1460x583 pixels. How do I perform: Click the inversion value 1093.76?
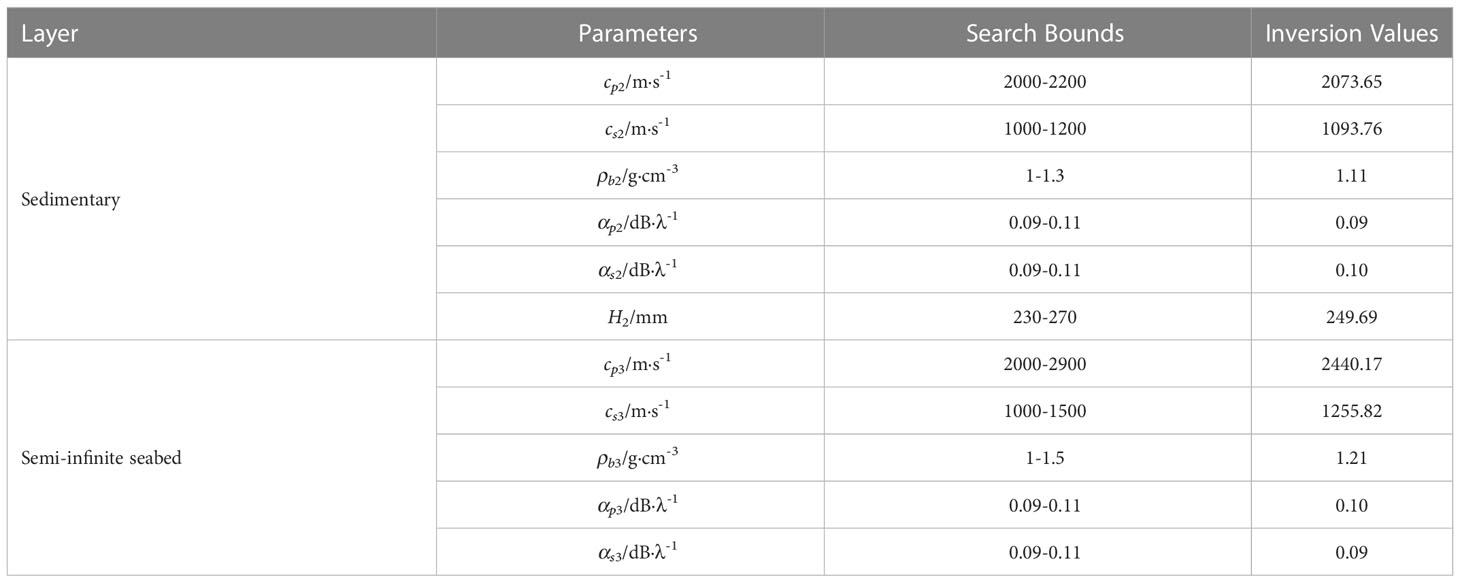coord(1352,128)
